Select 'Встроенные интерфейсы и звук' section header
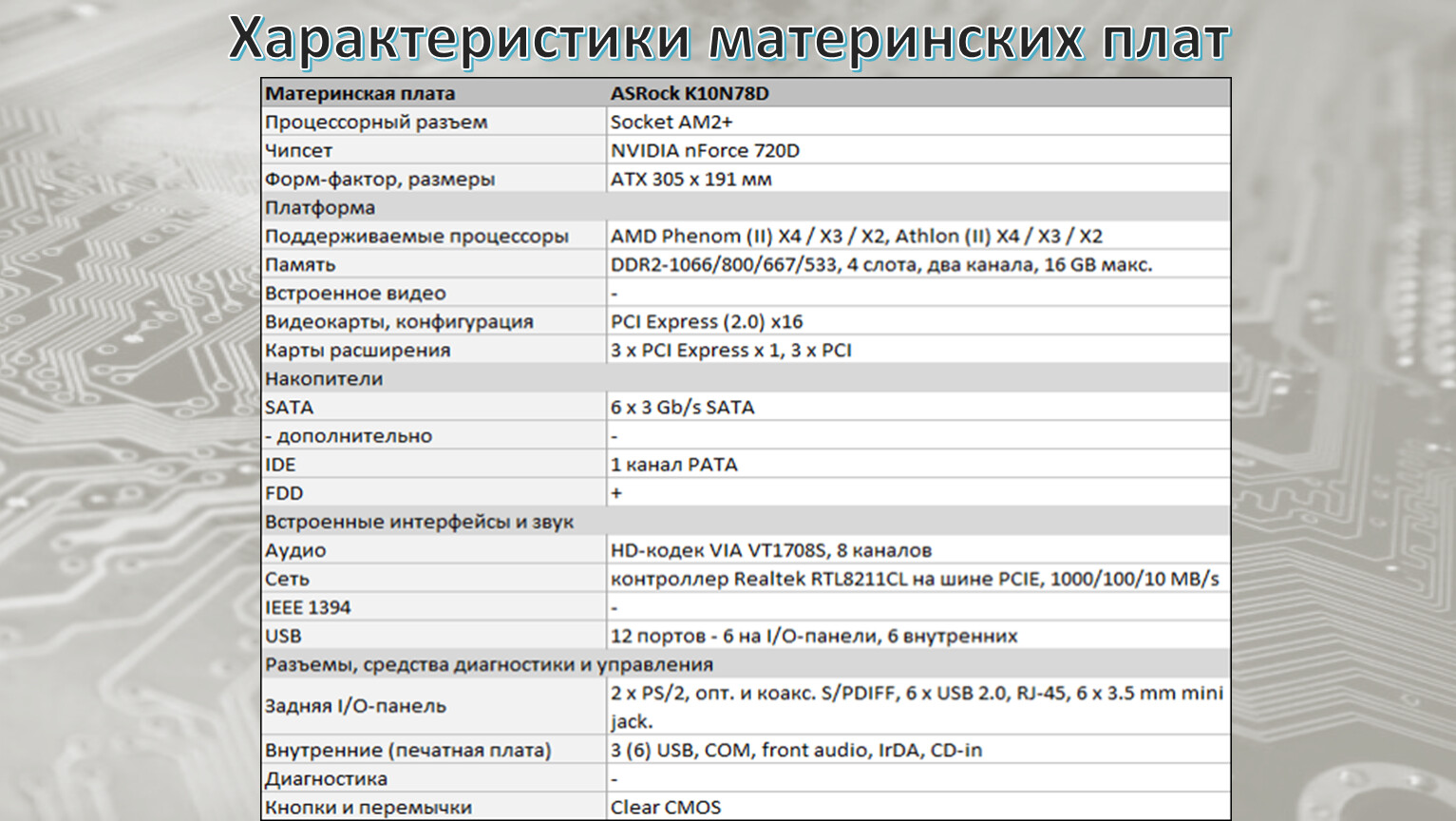Image resolution: width=1456 pixels, height=821 pixels. point(419,521)
